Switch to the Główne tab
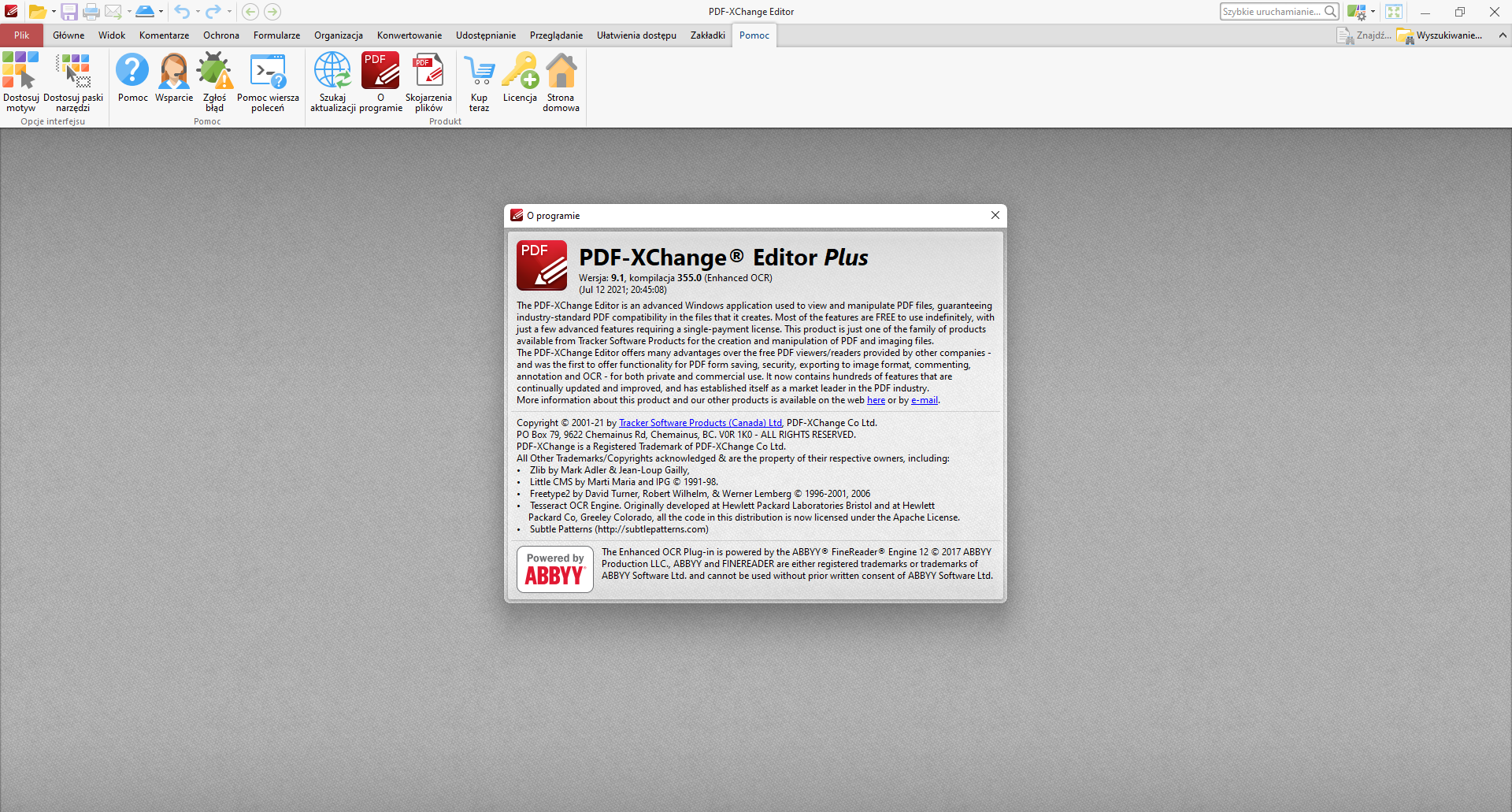Viewport: 1512px width, 812px height. pos(69,35)
